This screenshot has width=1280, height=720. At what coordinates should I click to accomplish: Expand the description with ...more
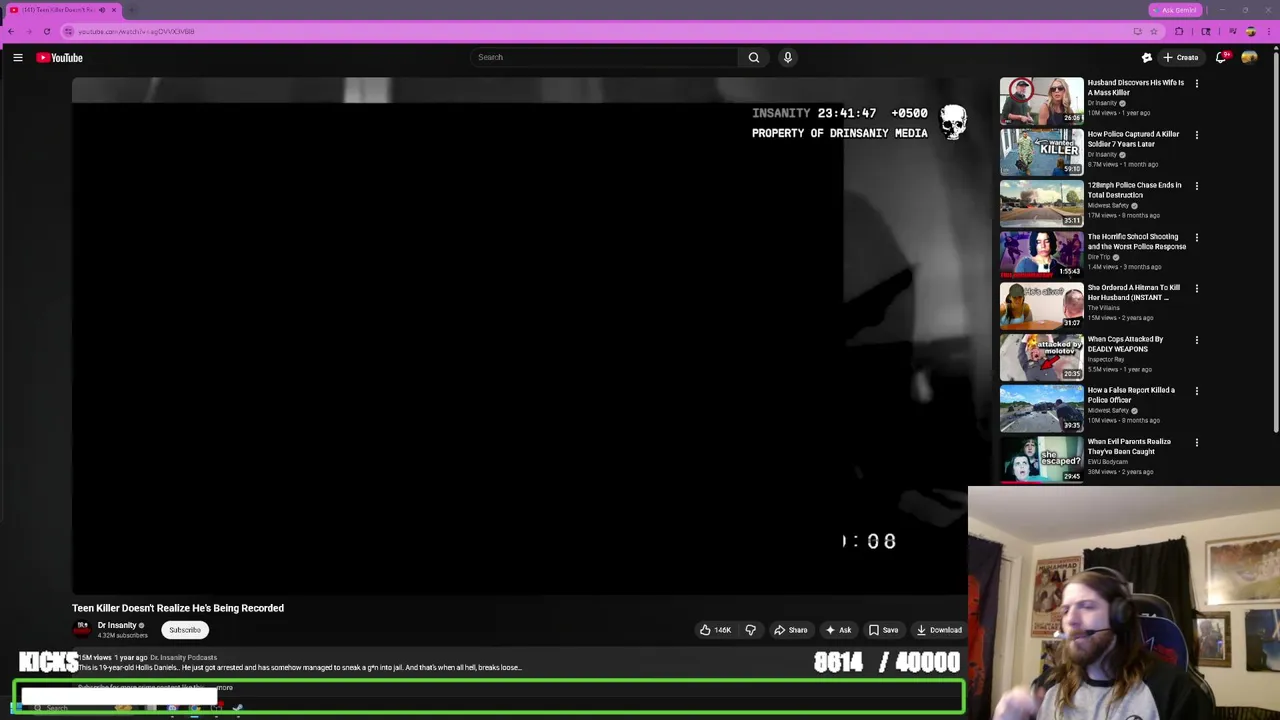coord(225,688)
